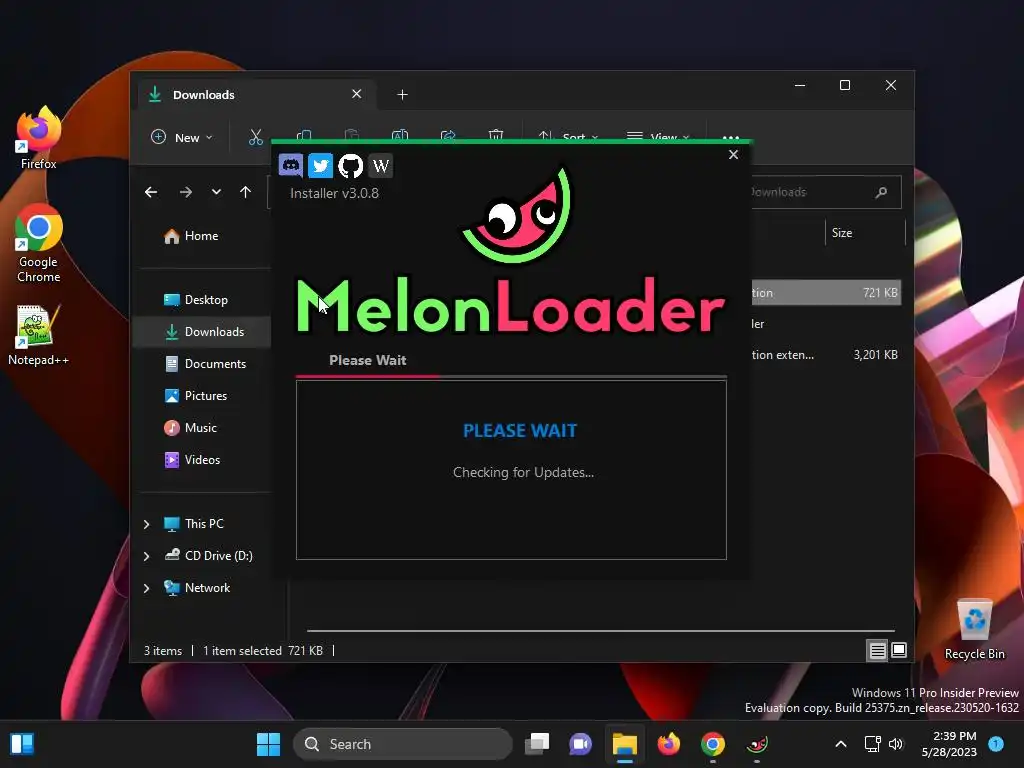Click the taskbar Search box
Image resolution: width=1024 pixels, height=768 pixels.
click(x=403, y=744)
